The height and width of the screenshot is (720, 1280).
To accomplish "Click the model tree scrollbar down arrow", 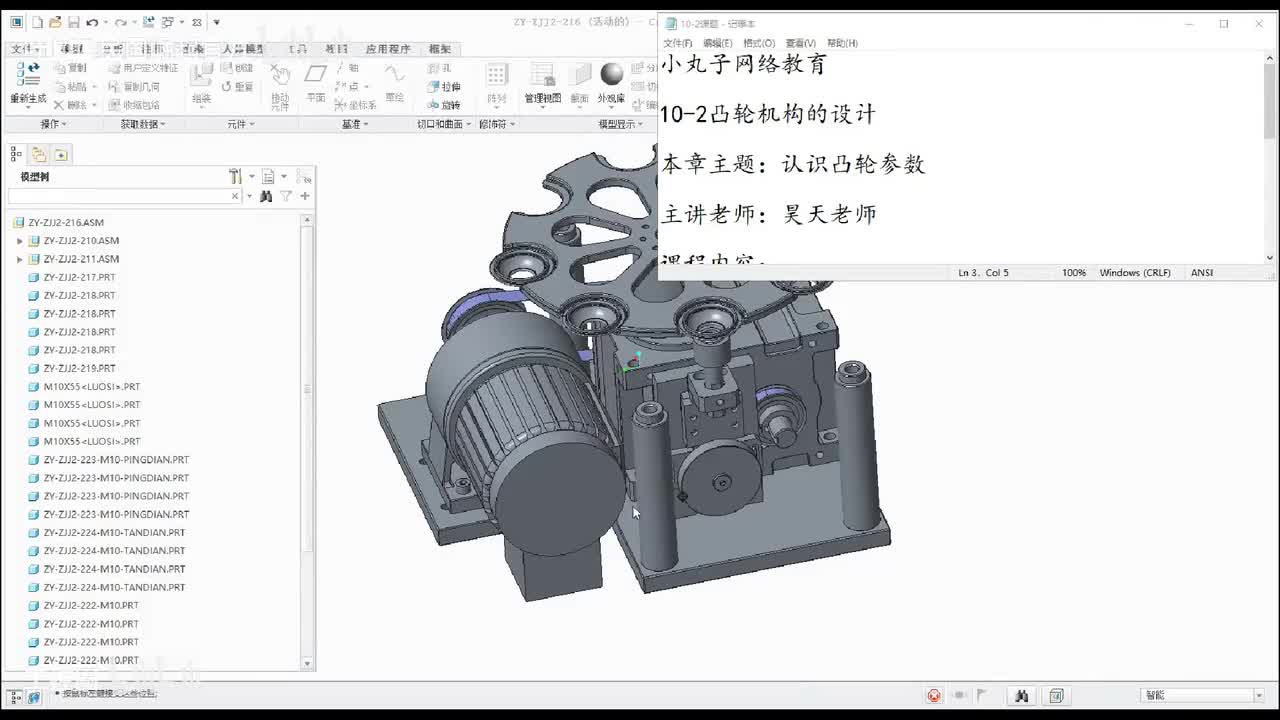I will click(307, 662).
